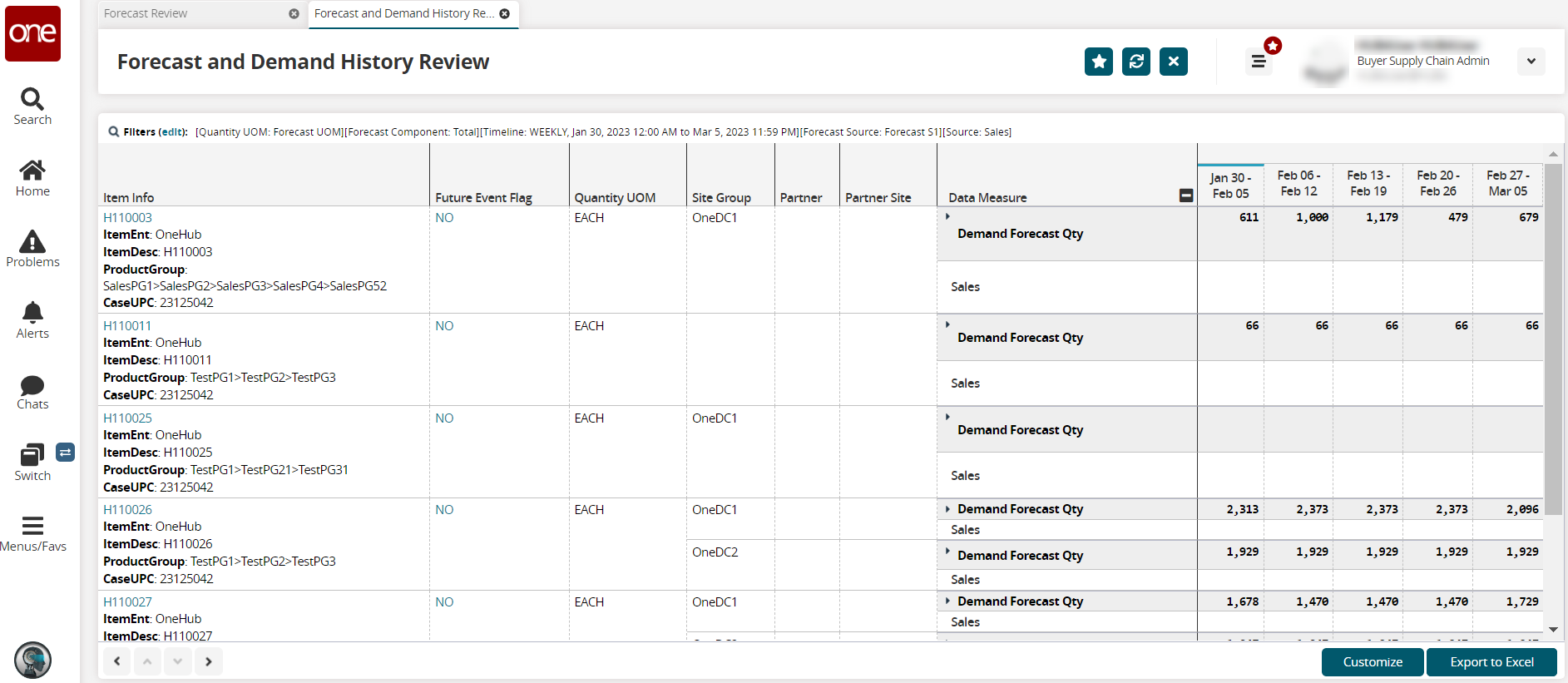Image resolution: width=1568 pixels, height=683 pixels.
Task: Expand Demand Forecast Qty row for H110011
Action: (947, 324)
